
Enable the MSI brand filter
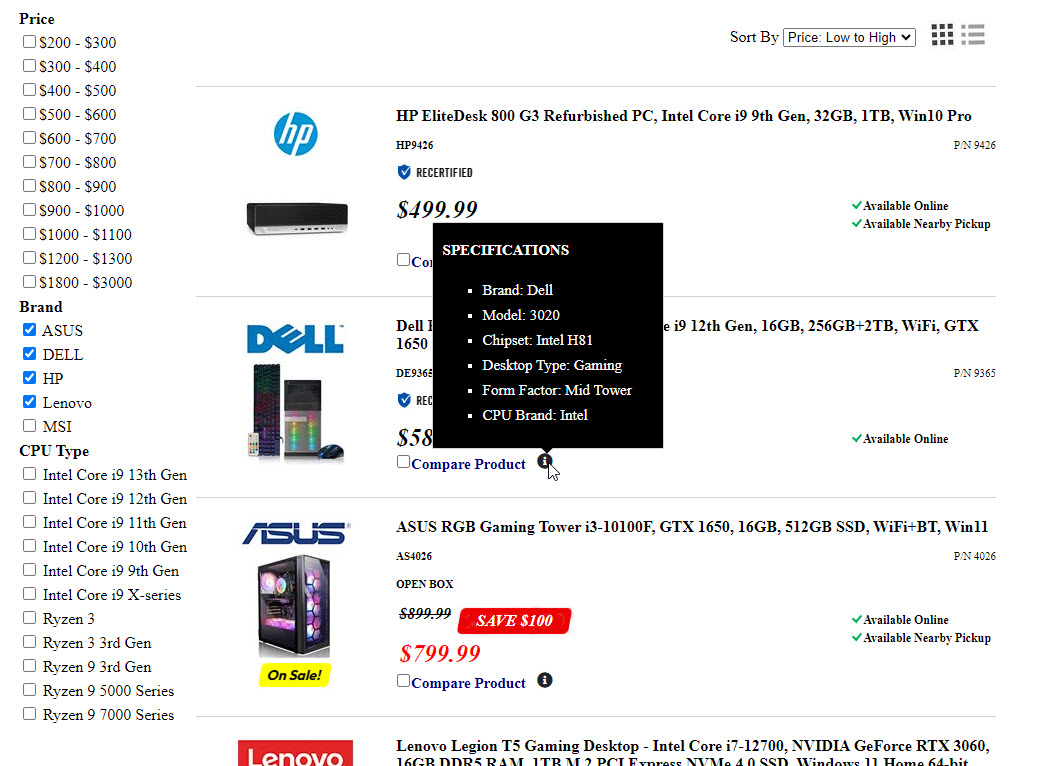[30, 426]
